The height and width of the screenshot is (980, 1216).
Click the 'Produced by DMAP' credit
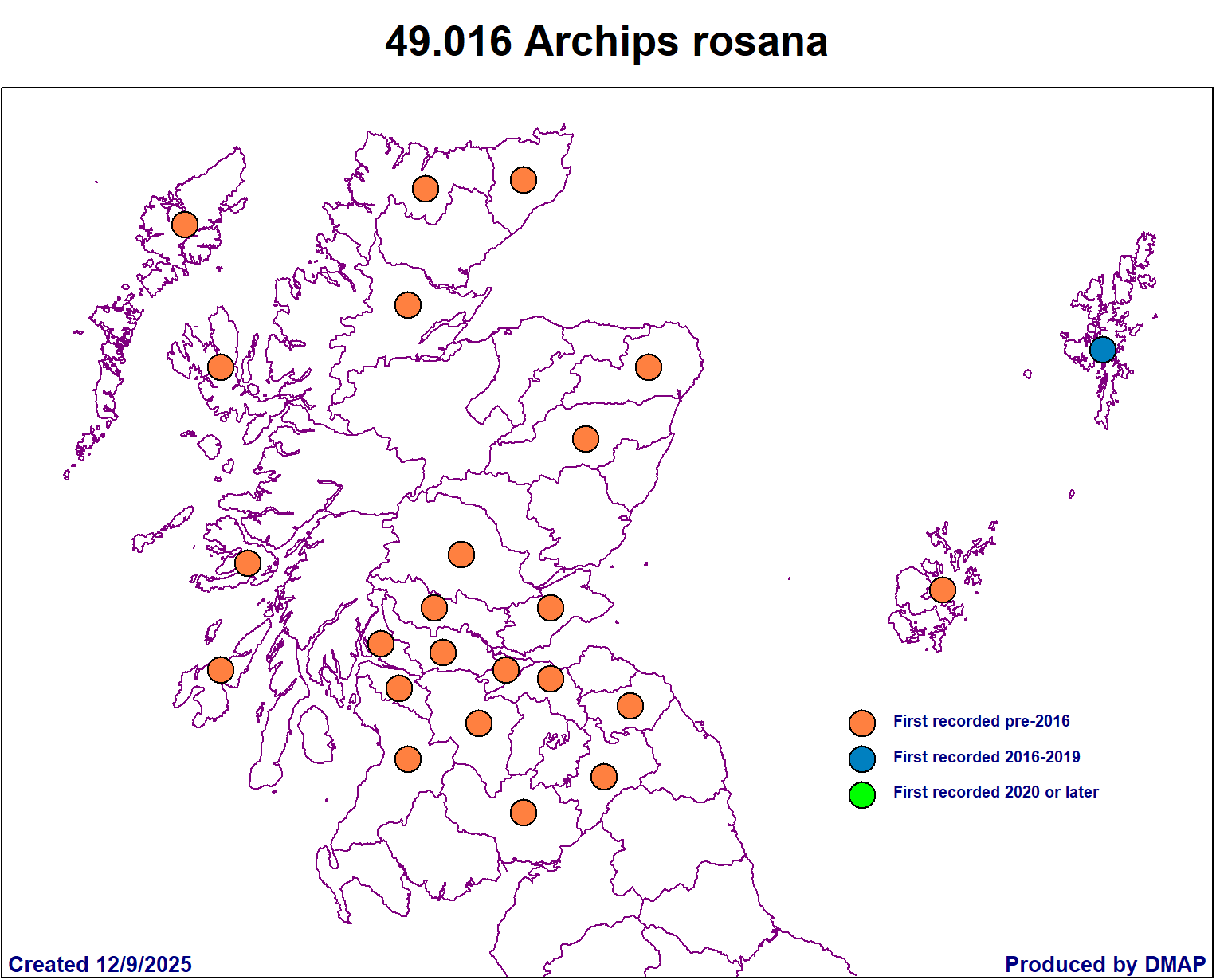point(1104,964)
